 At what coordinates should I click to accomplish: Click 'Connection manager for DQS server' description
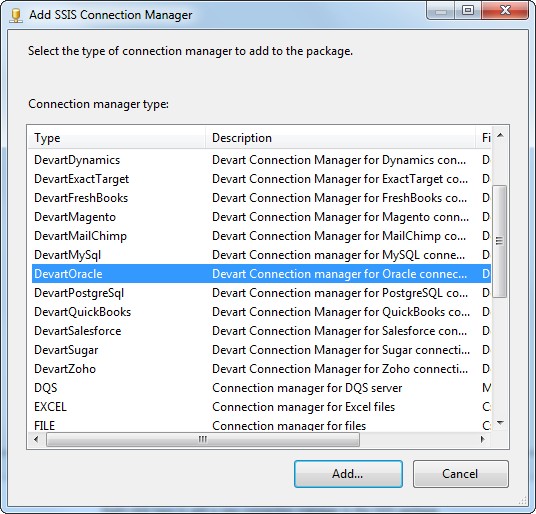(x=307, y=388)
